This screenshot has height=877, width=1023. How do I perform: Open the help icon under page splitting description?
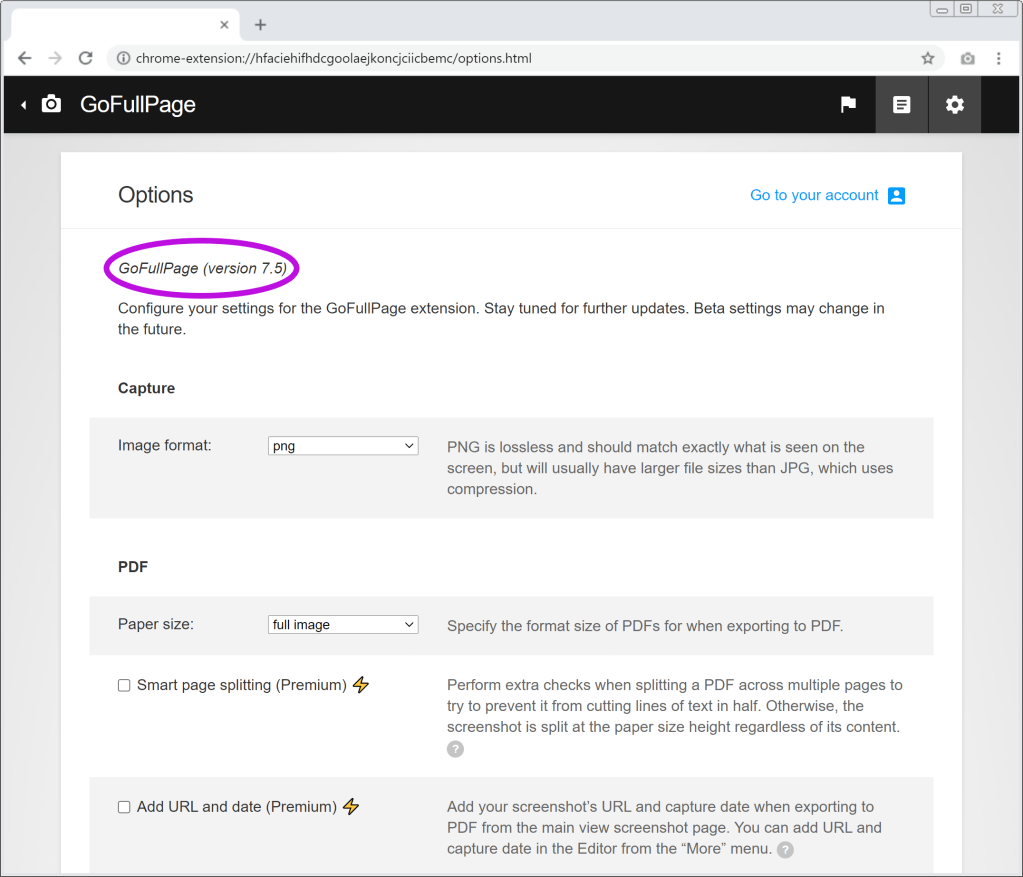(455, 748)
